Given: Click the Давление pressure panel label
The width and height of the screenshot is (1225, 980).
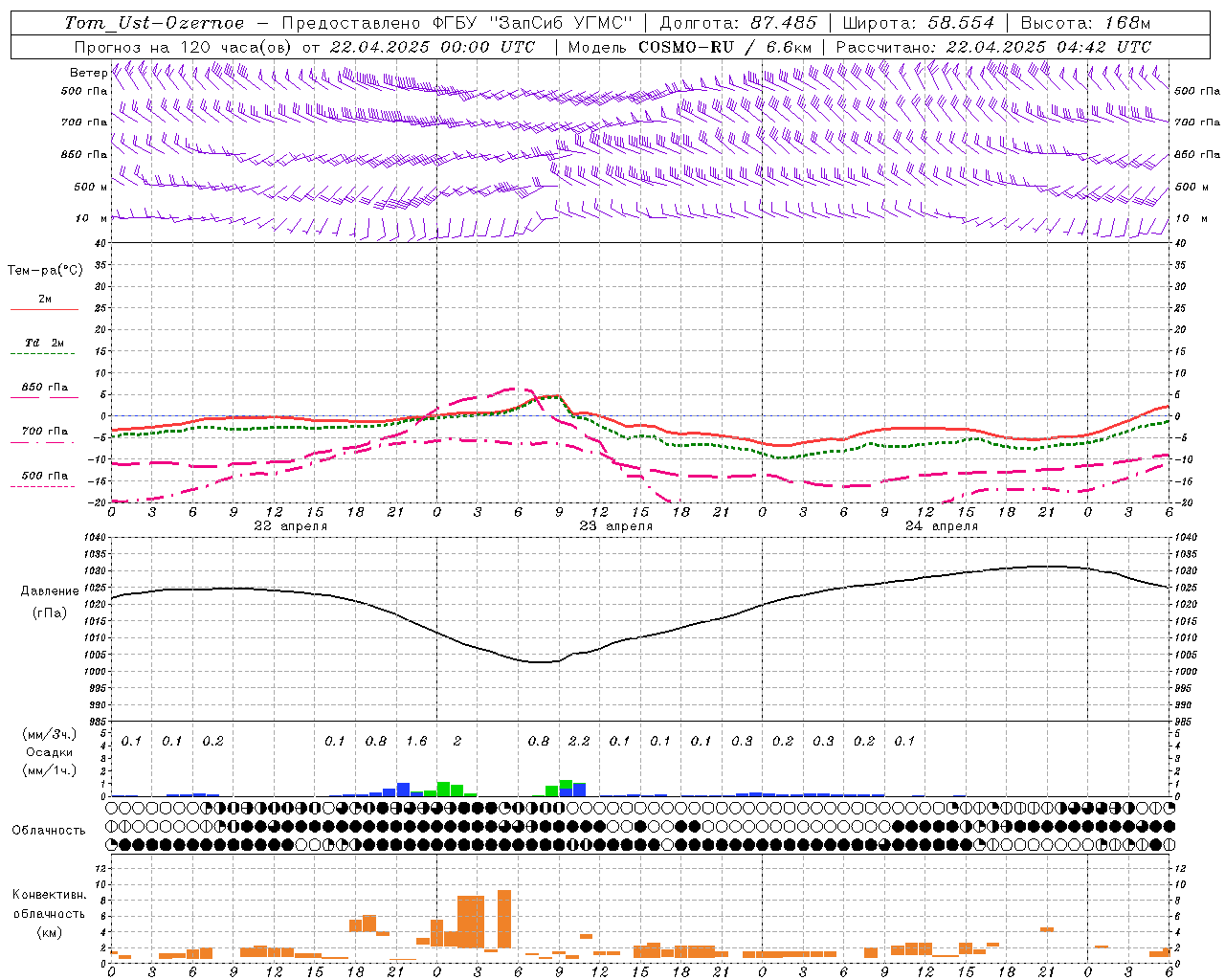Looking at the screenshot, I should click(x=50, y=591).
